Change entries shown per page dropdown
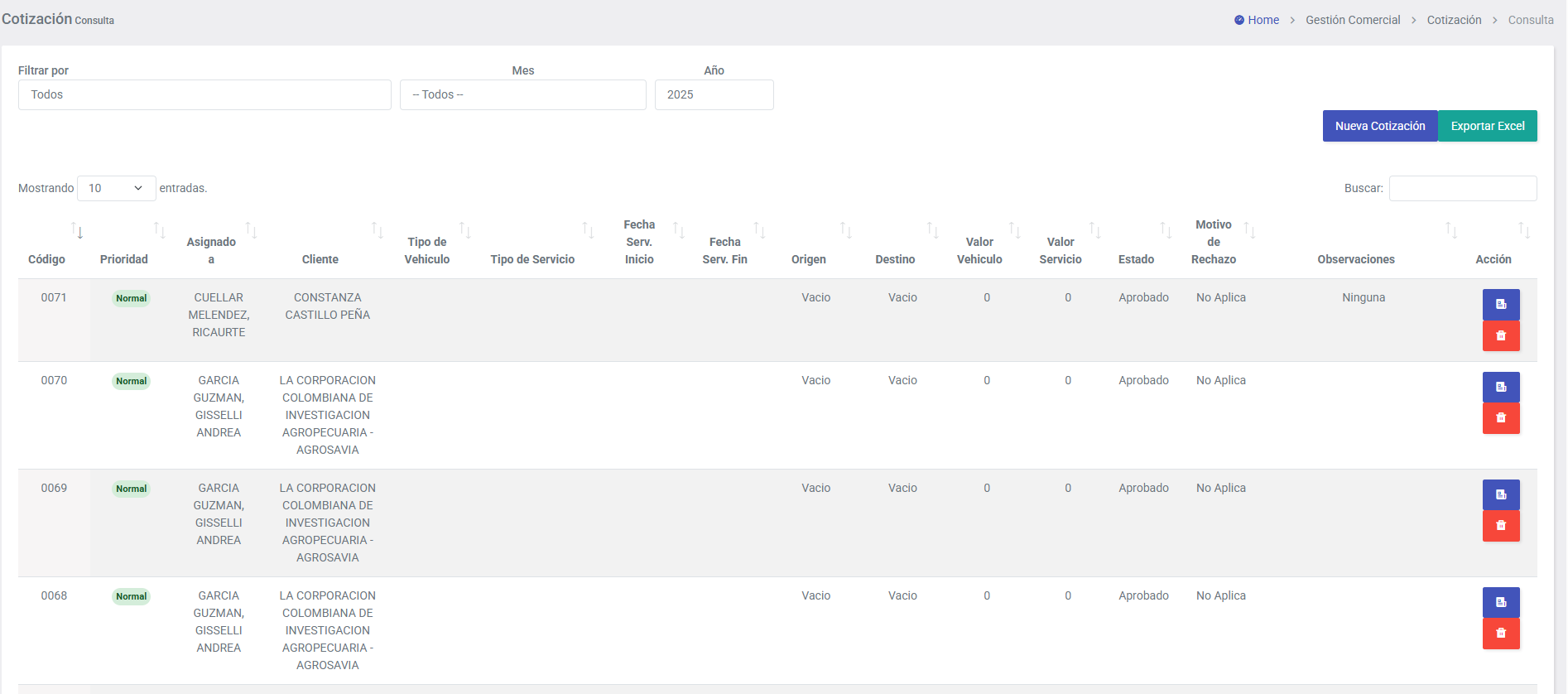The image size is (1568, 694). point(116,189)
